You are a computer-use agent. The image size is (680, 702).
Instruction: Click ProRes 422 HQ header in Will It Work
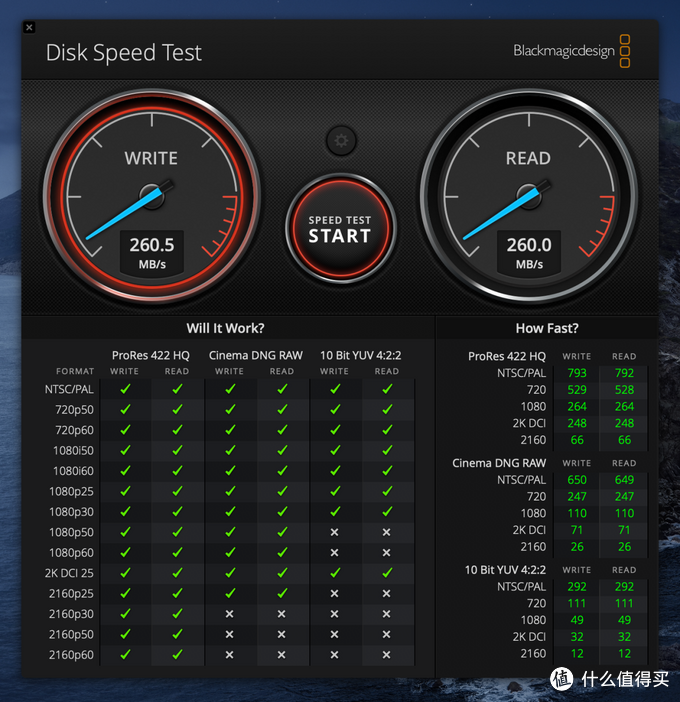150,355
